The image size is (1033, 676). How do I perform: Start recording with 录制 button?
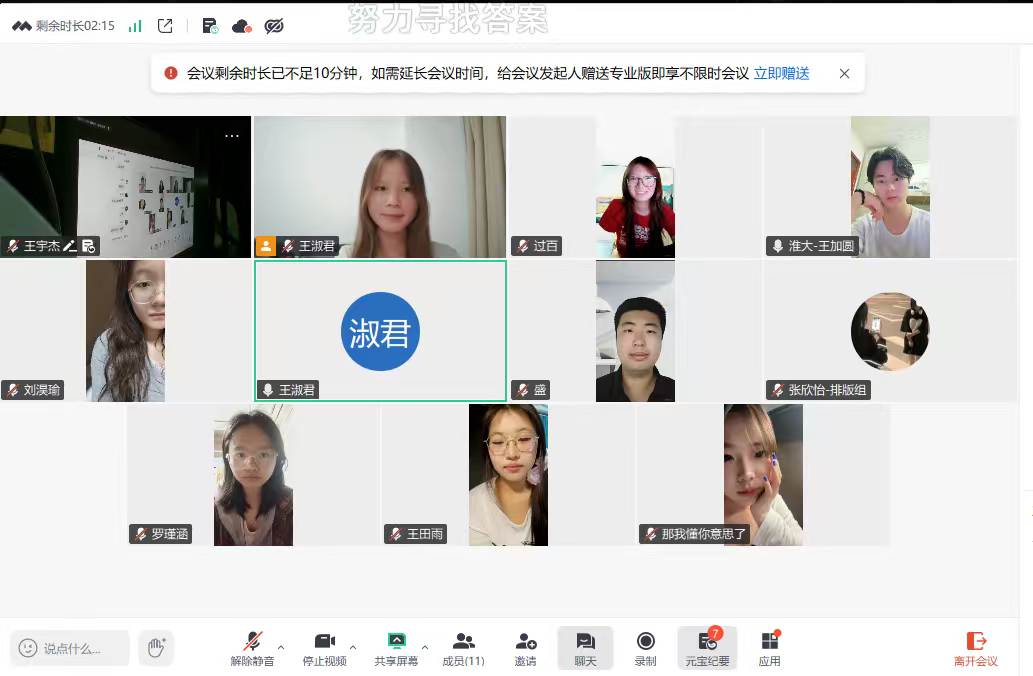coord(646,648)
